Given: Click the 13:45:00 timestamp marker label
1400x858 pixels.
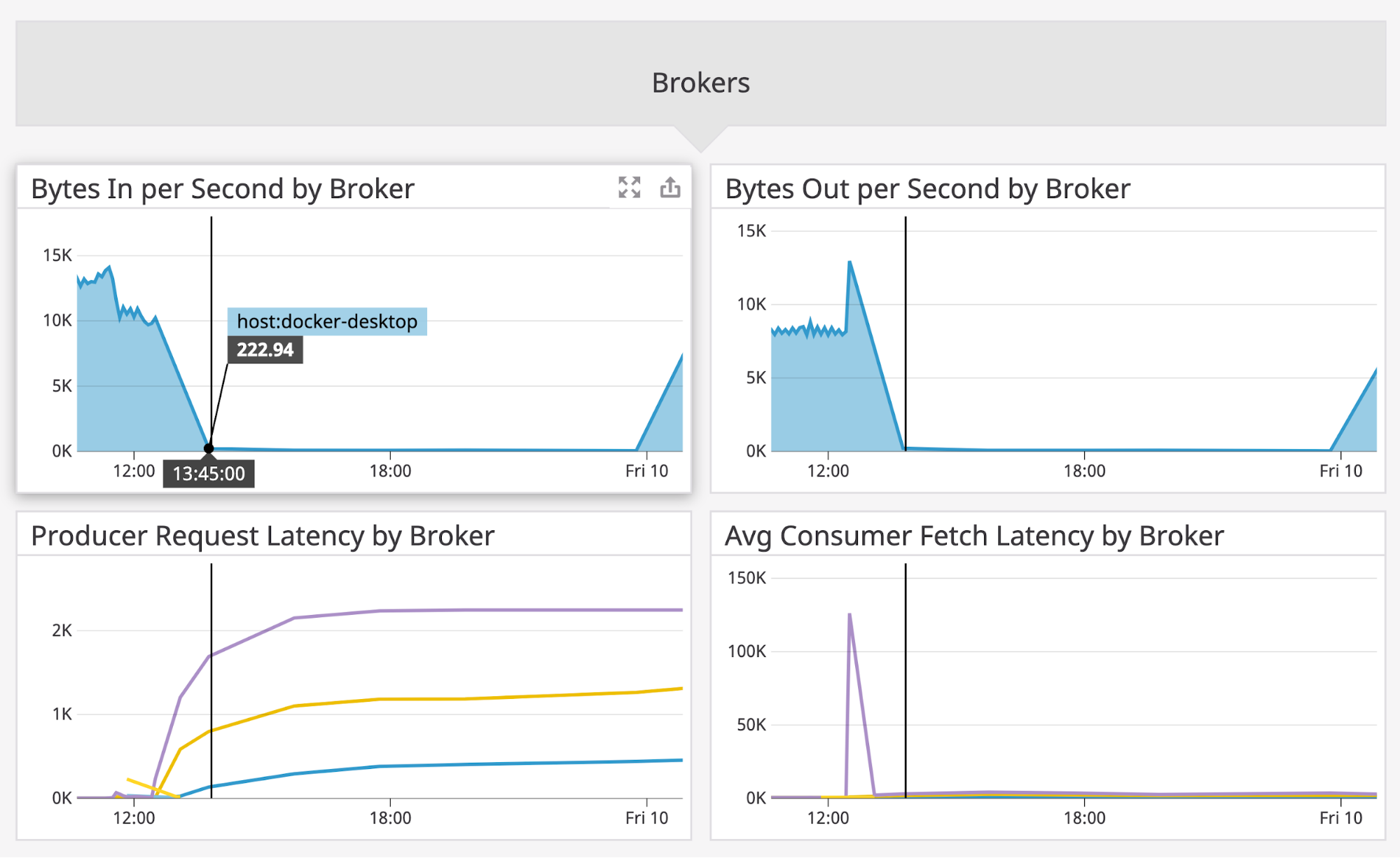Looking at the screenshot, I should coord(209,473).
